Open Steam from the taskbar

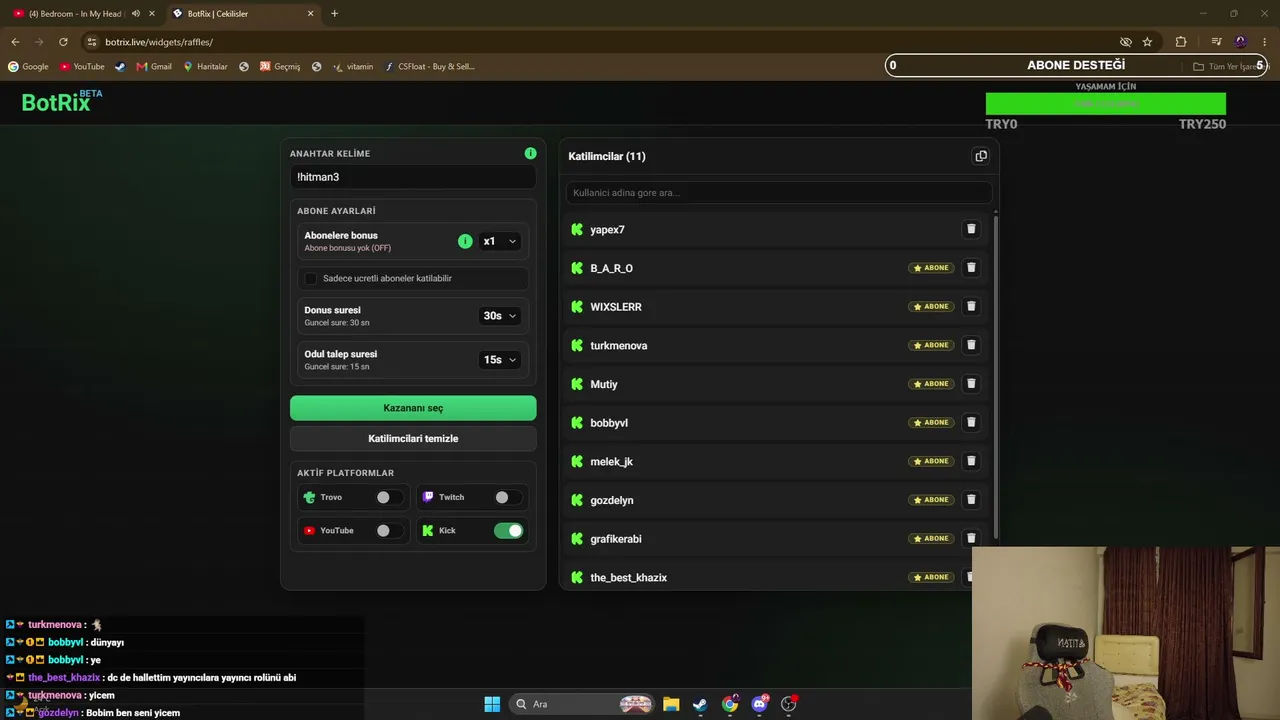click(x=700, y=704)
